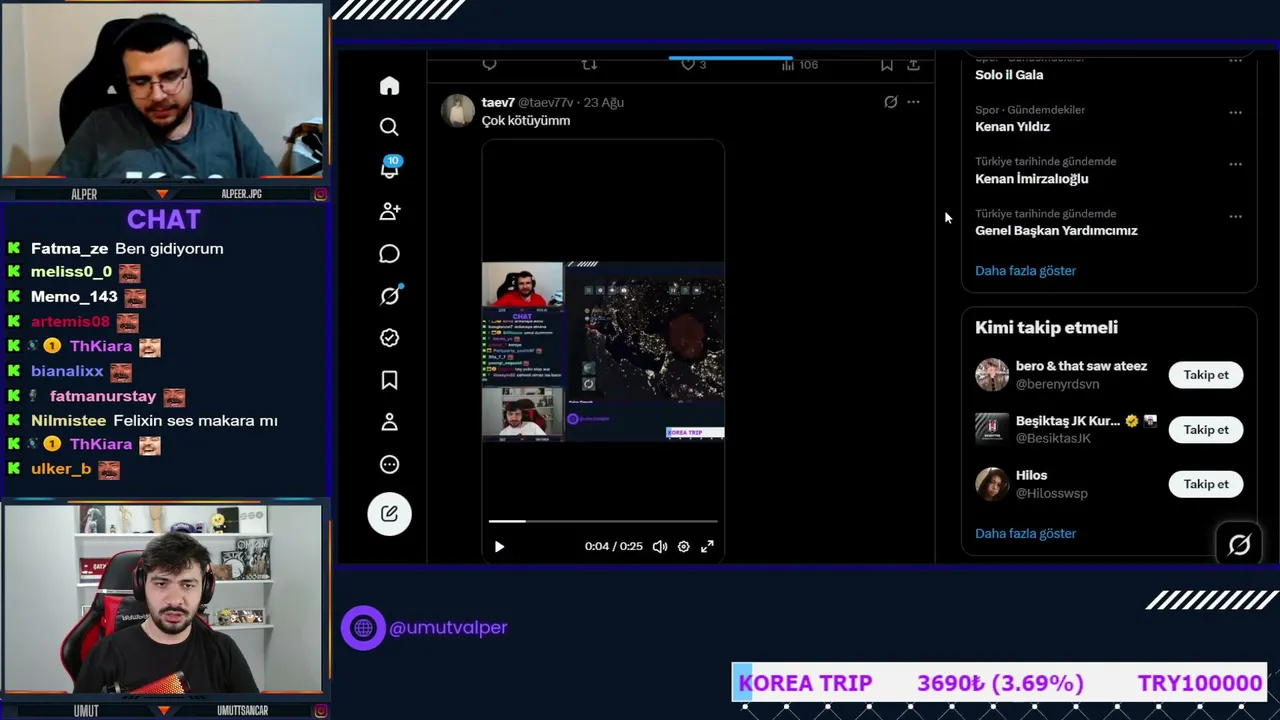
Task: Click the embedded video thumbnail
Action: coord(603,351)
